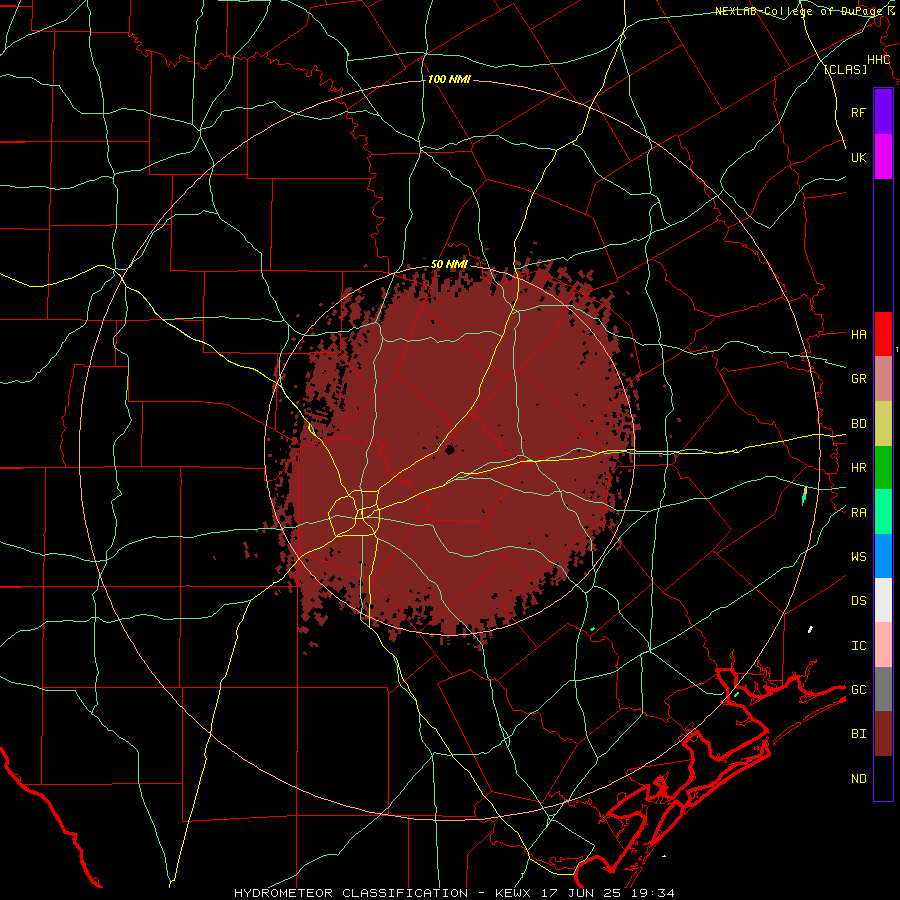Click the IC legend label
Viewport: 900px width, 900px height.
(859, 646)
